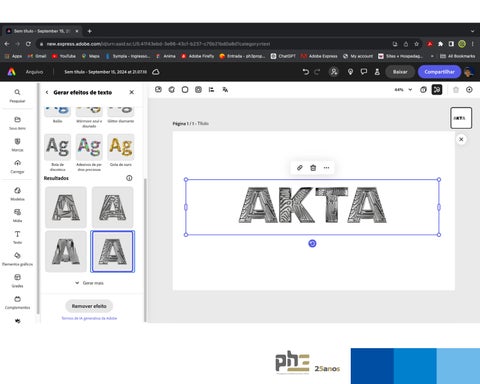
Task: Click the cloud sync status icon
Action: coord(156,72)
